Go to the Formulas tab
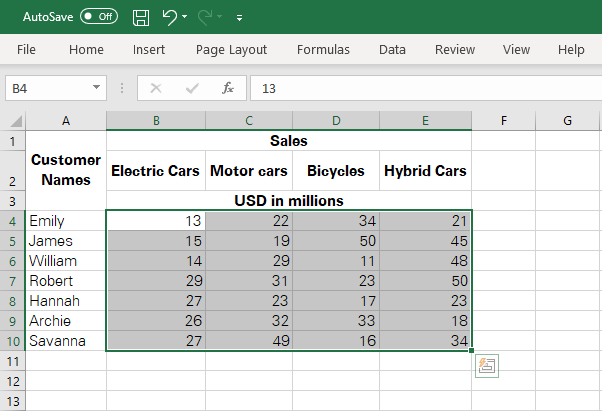Viewport: 602px width, 411px height. [323, 50]
